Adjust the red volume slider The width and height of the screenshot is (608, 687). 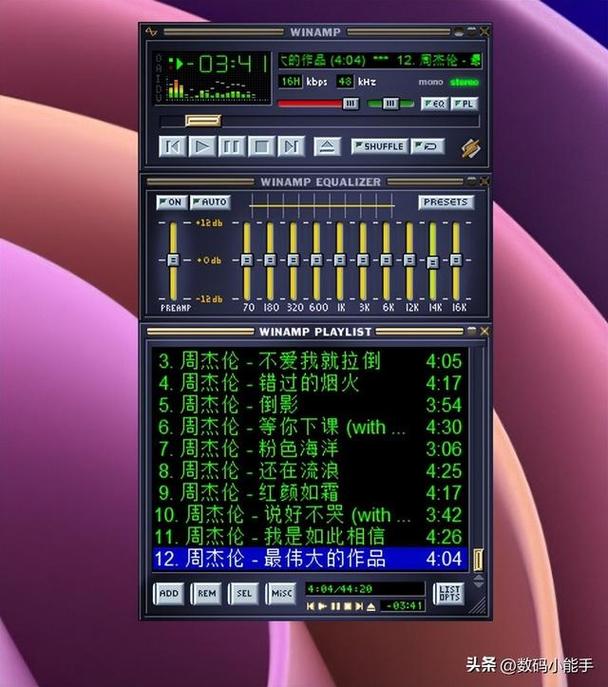click(x=318, y=104)
